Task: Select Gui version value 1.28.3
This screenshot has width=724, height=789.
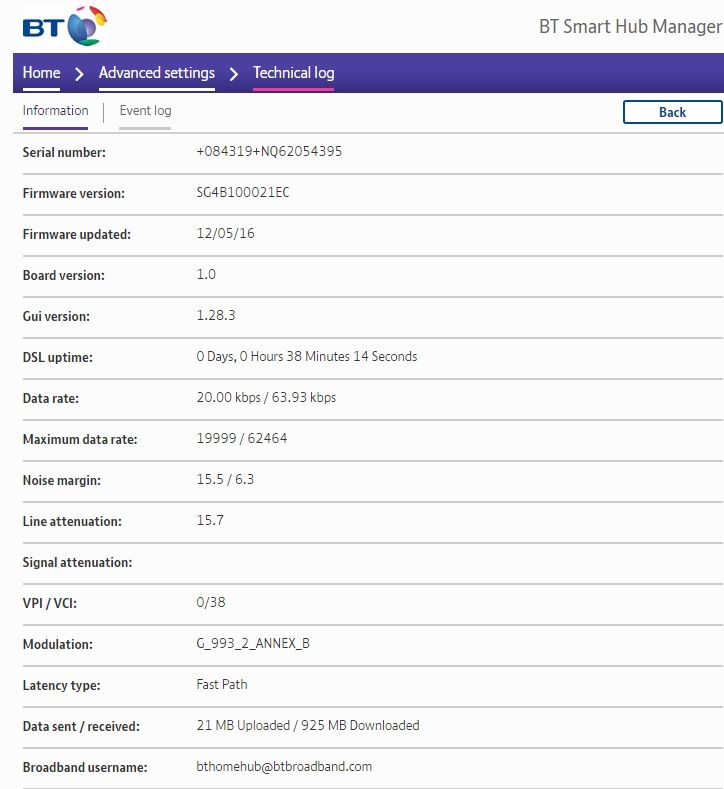Action: click(x=216, y=315)
